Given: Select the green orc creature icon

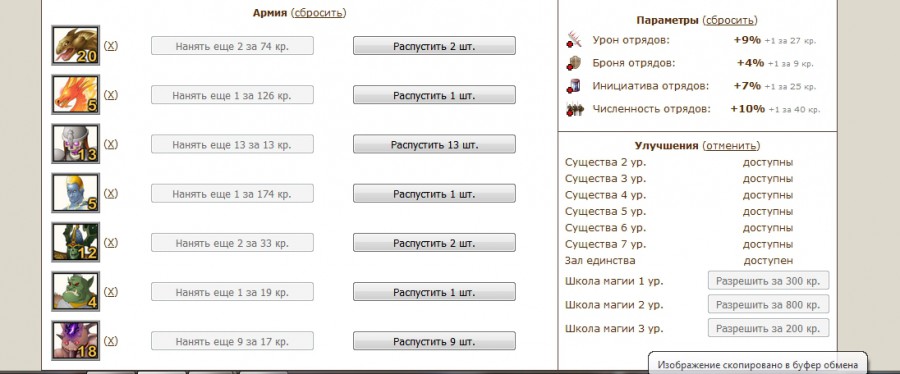Looking at the screenshot, I should point(76,291).
